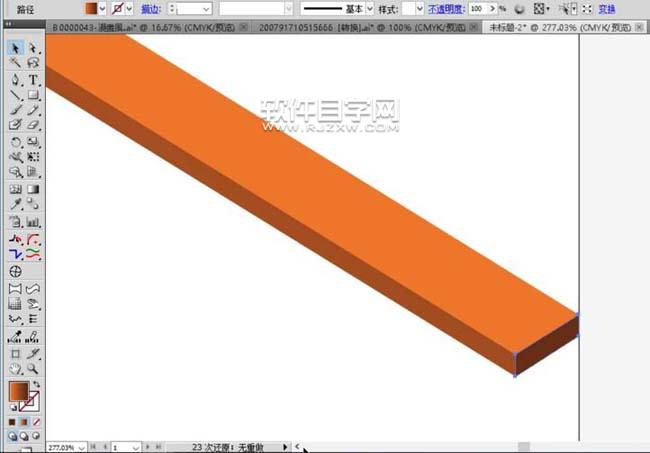650x453 pixels.
Task: Click the fill color swatch in toolbox
Action: (x=19, y=391)
